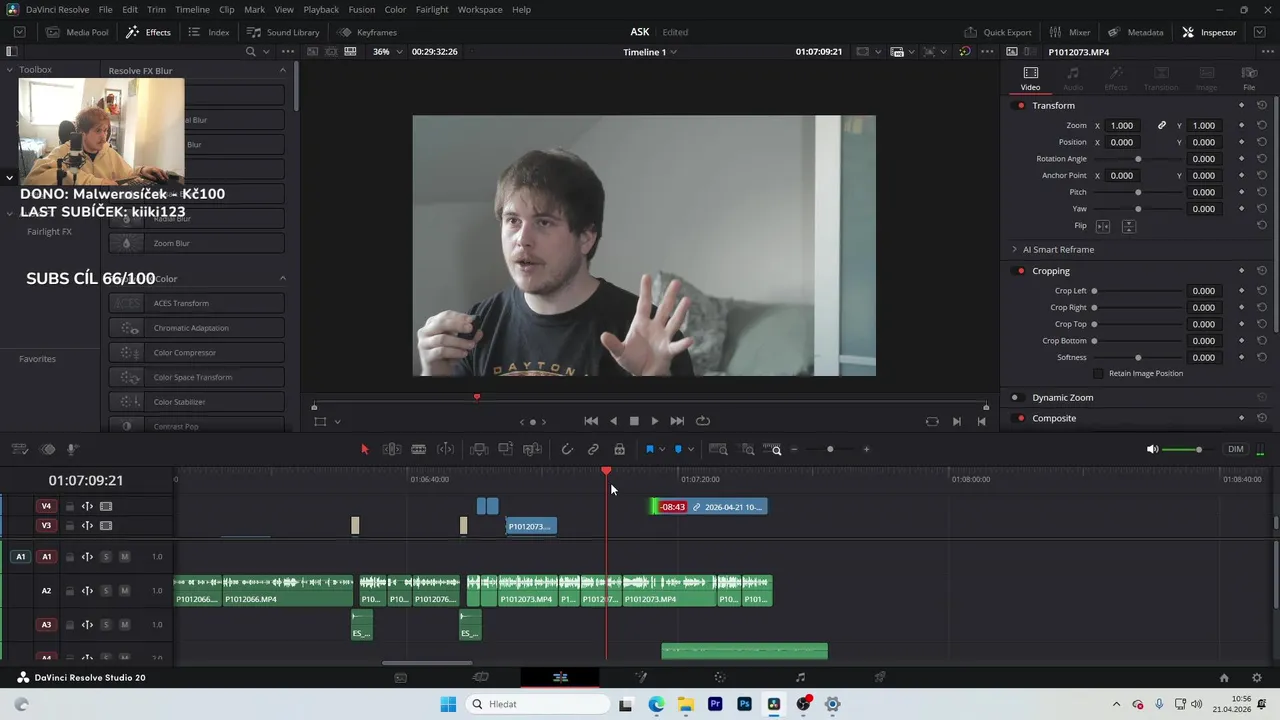This screenshot has width=1280, height=720.
Task: Click the Quick Export button
Action: click(x=998, y=32)
